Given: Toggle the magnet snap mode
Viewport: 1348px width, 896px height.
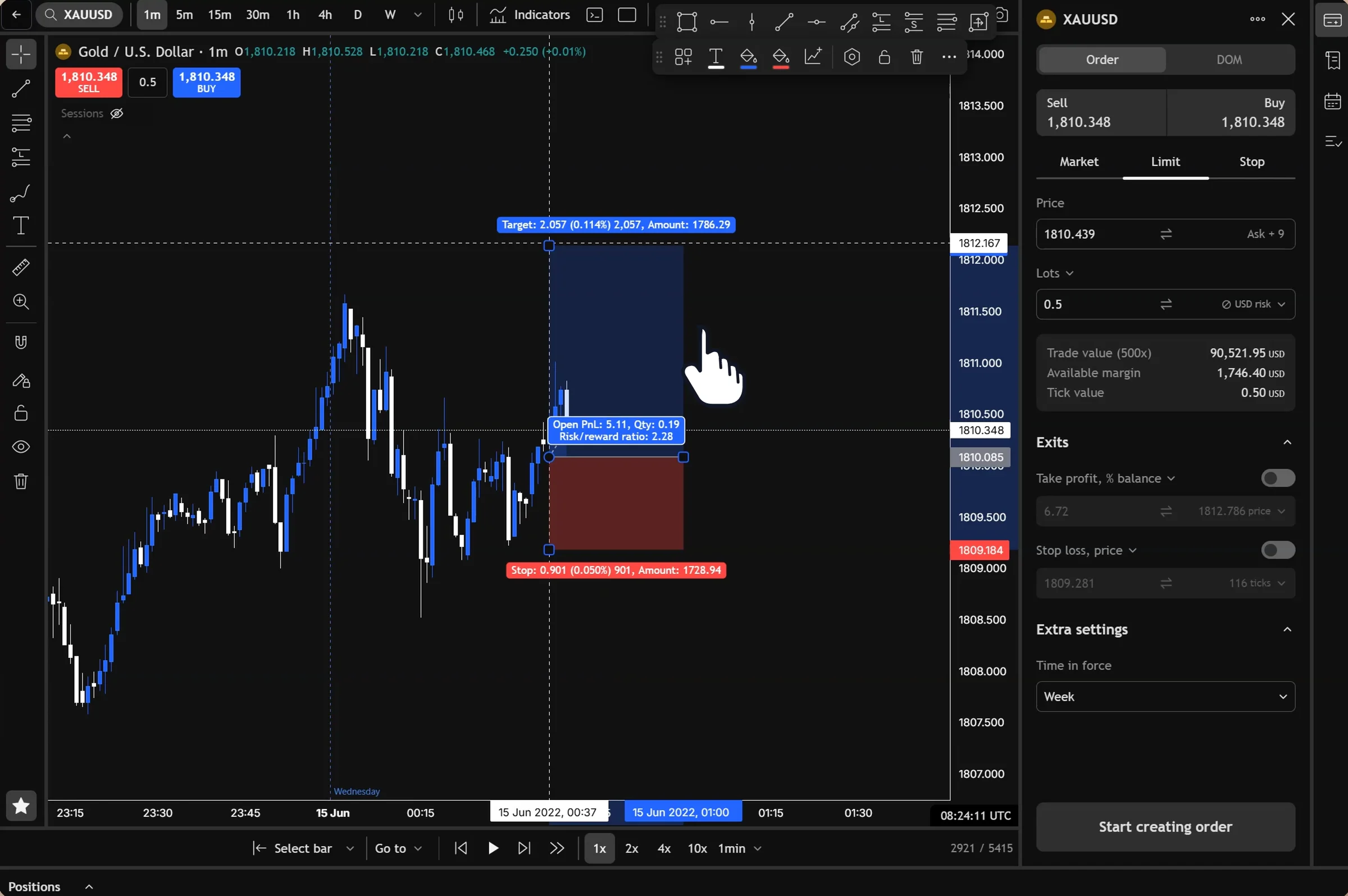Looking at the screenshot, I should (x=21, y=342).
